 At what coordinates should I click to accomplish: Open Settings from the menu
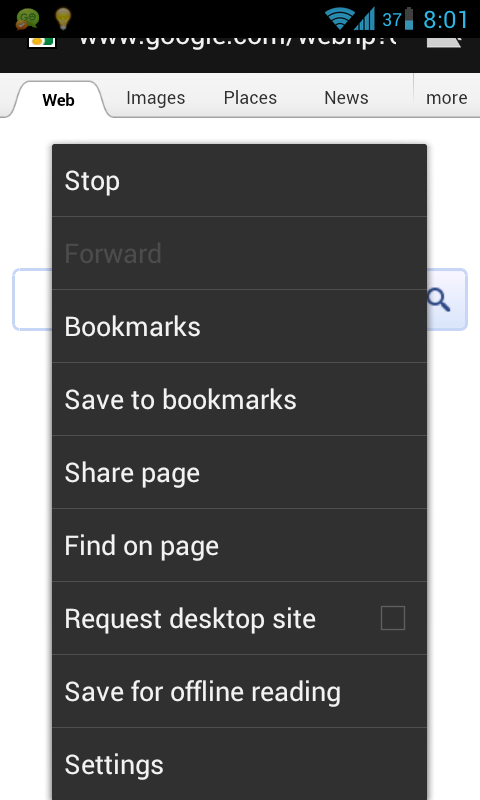coord(239,764)
